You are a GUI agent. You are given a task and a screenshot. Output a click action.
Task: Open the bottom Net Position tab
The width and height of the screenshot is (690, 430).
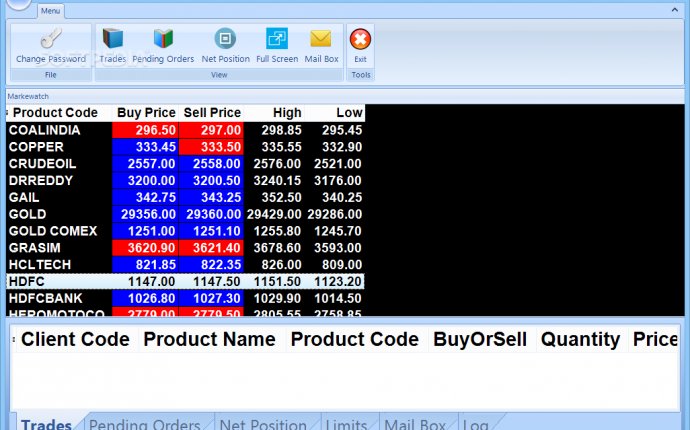pyautogui.click(x=263, y=424)
